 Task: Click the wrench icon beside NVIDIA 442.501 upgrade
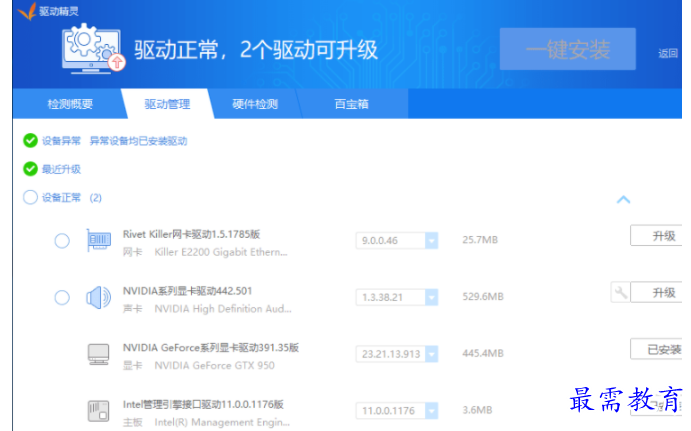(620, 292)
